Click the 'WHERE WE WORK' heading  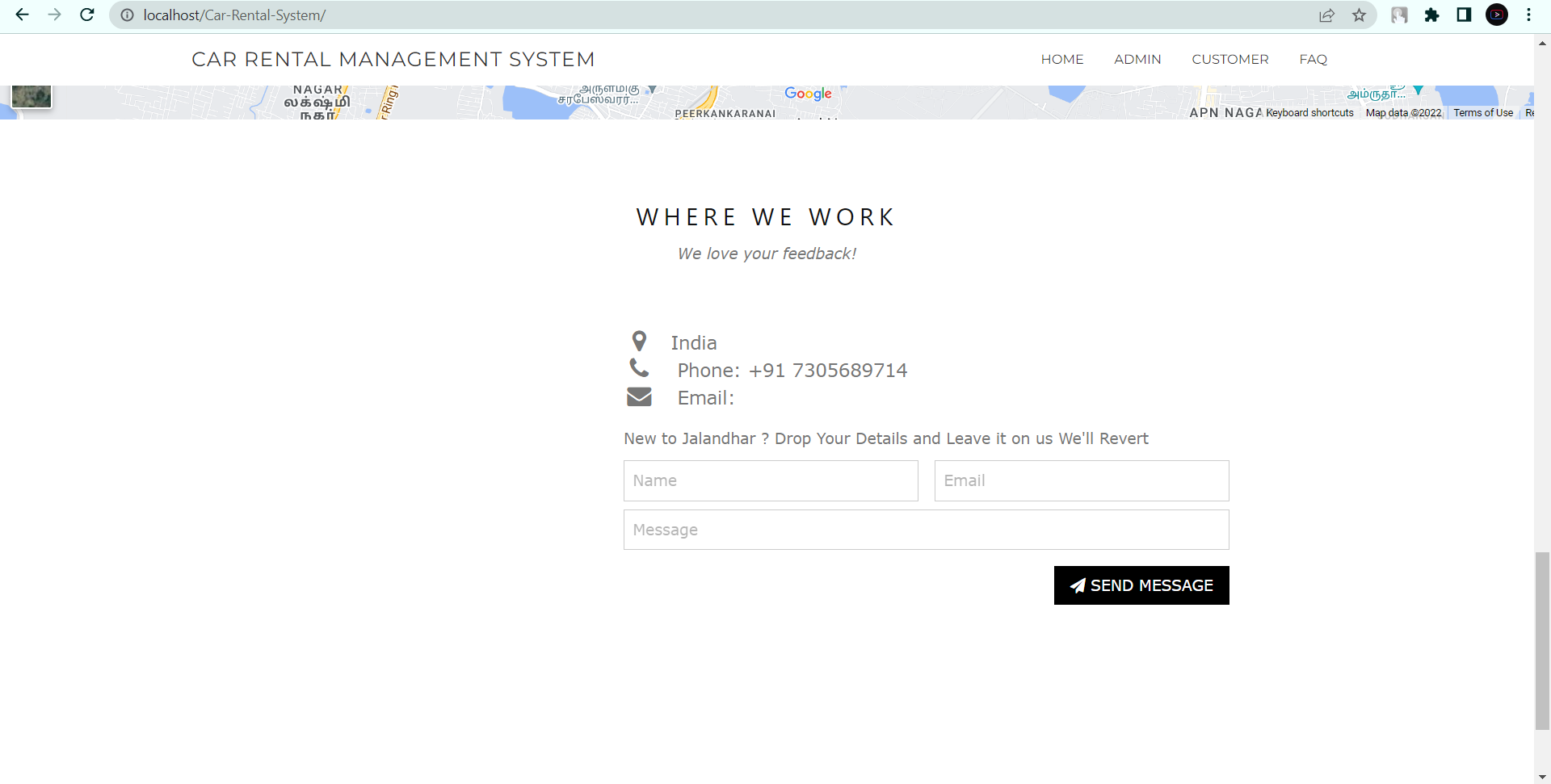(x=766, y=217)
